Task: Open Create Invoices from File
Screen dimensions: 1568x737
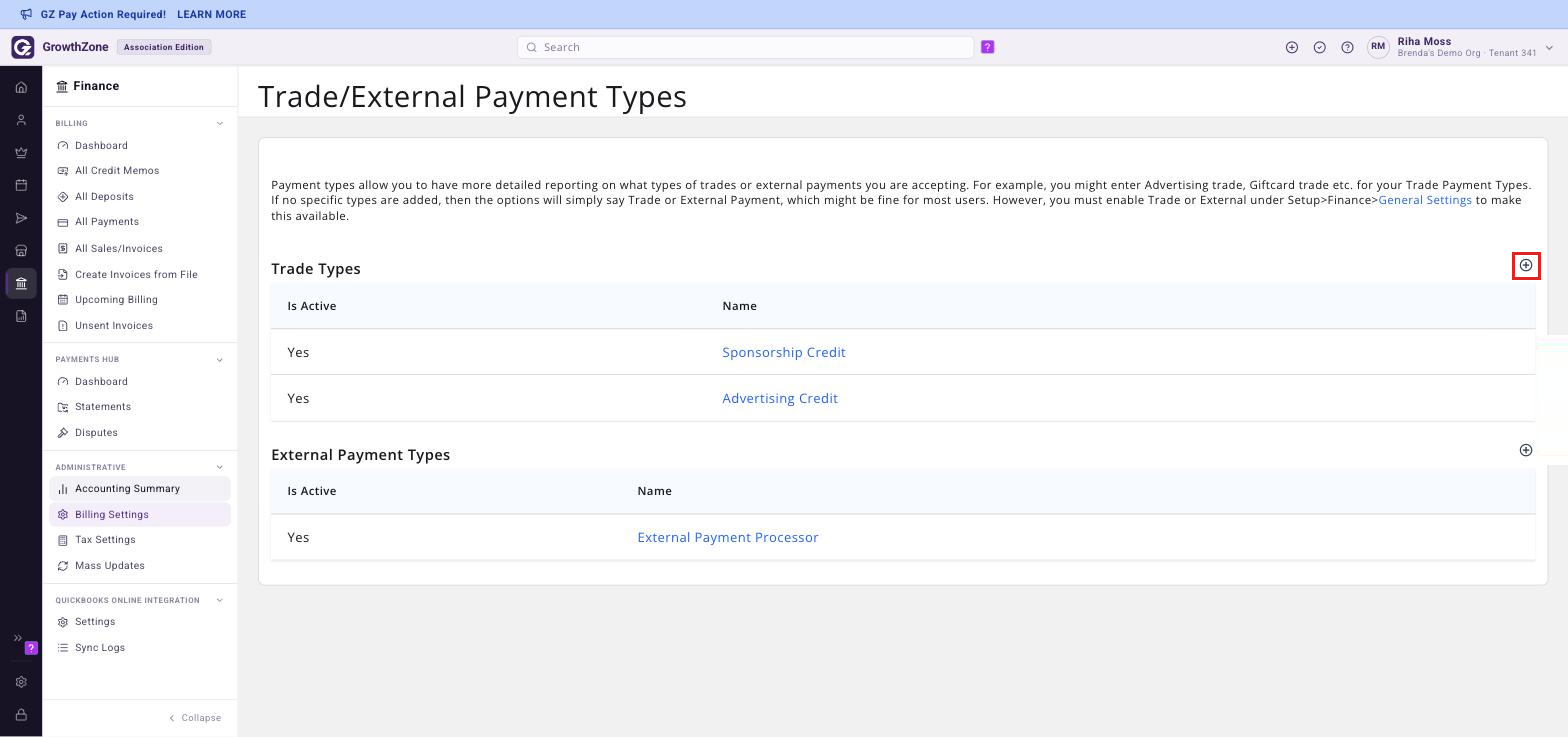Action: 136,275
